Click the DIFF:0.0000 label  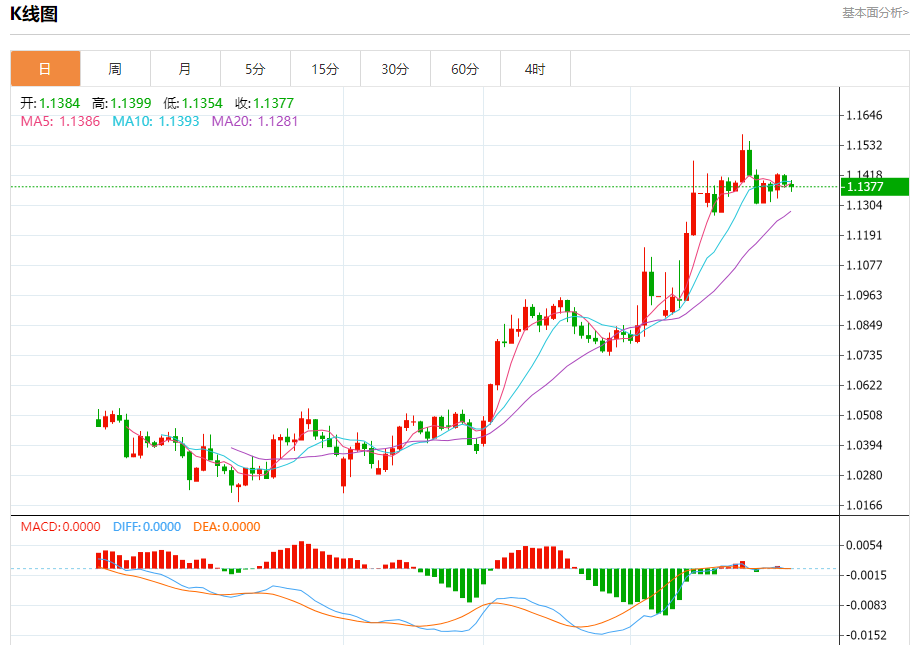[x=147, y=527]
